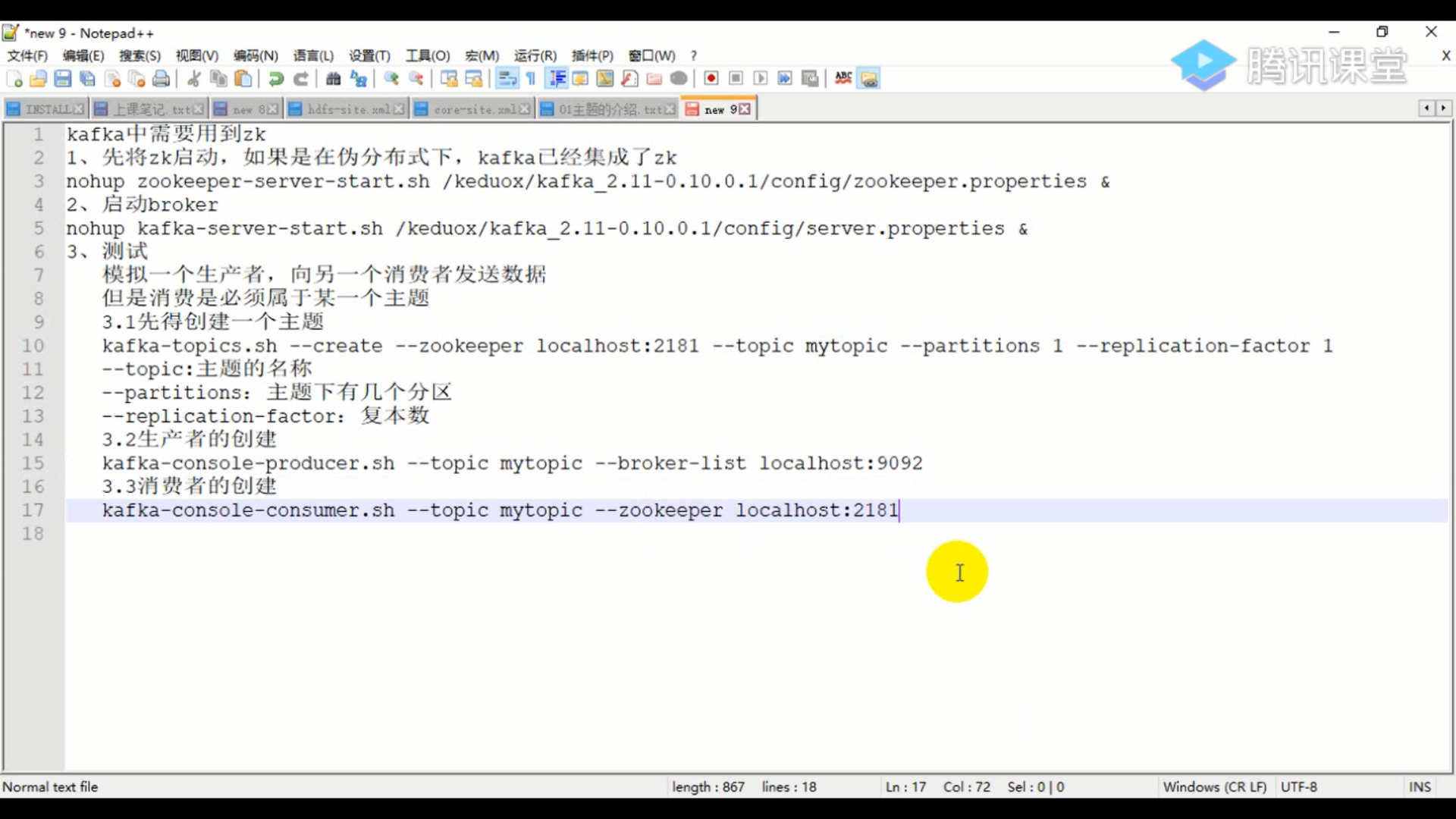The image size is (1456, 819).
Task: Click the UTF-8 encoding status field
Action: coord(1298,786)
